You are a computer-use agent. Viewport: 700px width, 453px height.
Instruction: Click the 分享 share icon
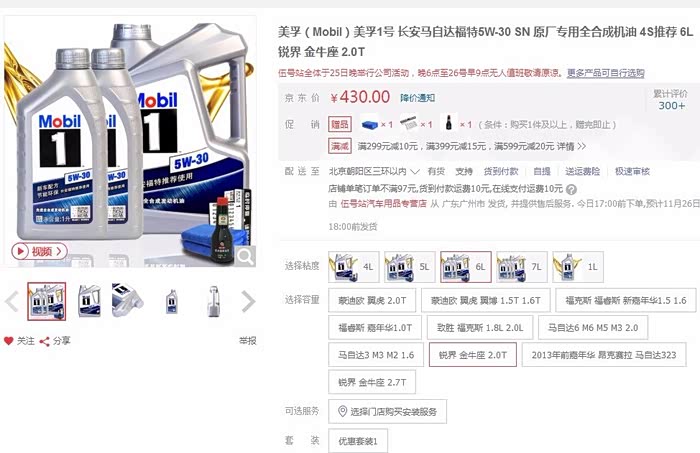[44, 341]
